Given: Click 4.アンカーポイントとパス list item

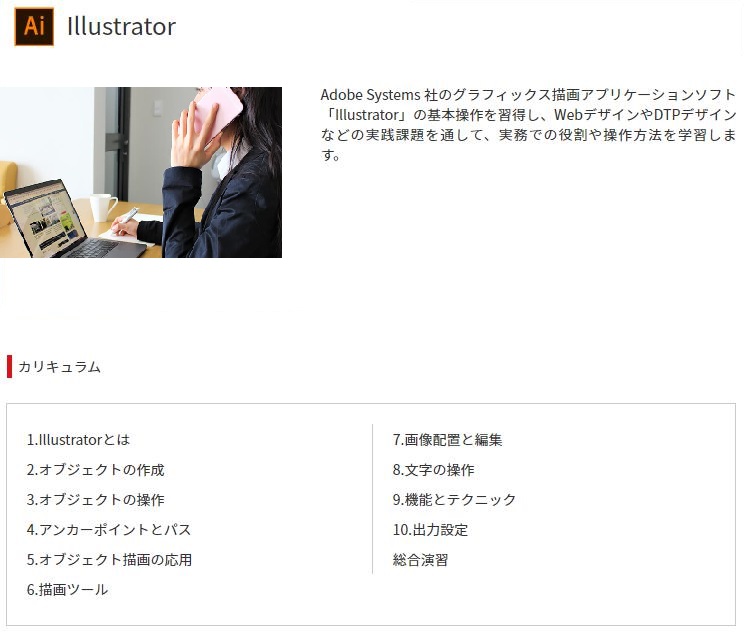Looking at the screenshot, I should (x=108, y=530).
